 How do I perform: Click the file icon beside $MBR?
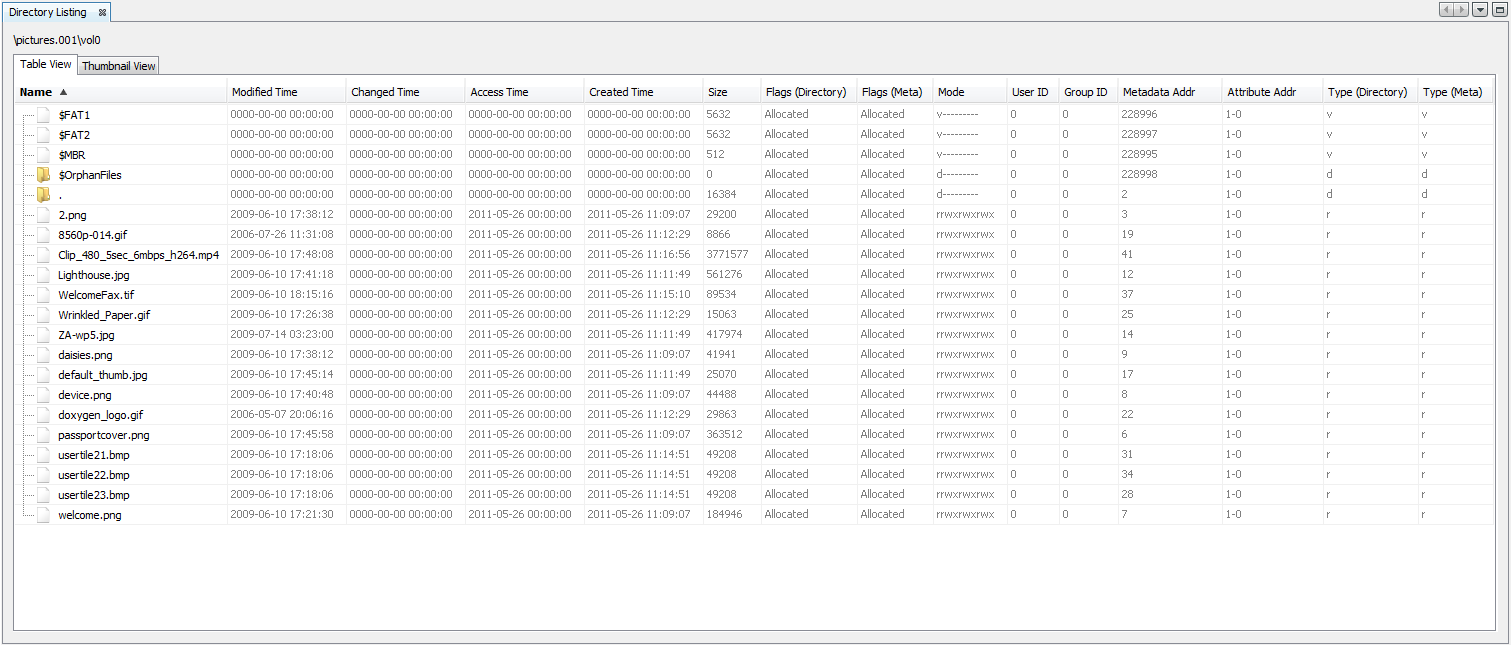click(x=42, y=154)
